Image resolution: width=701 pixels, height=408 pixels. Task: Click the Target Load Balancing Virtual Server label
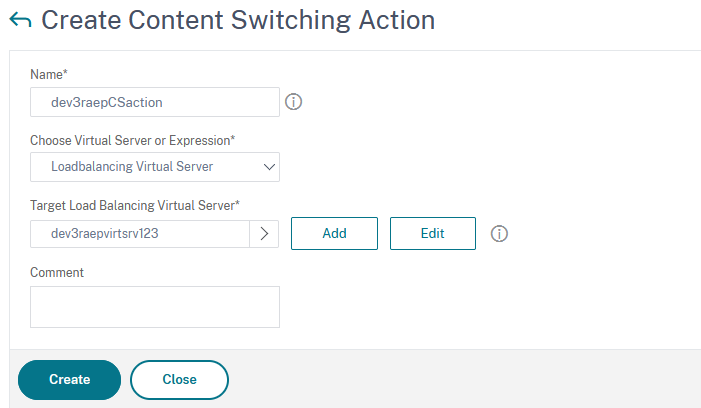[135, 205]
